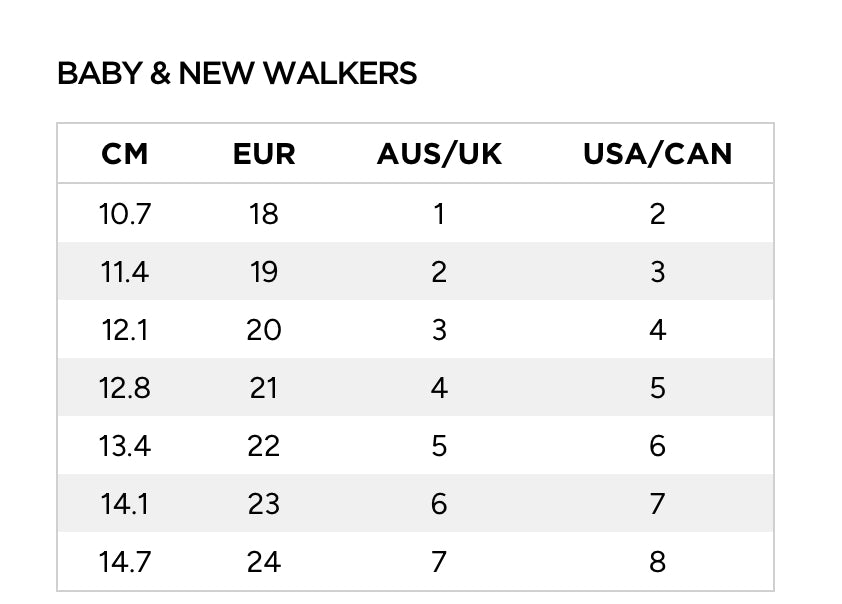Click the EUR column header
Image resolution: width=842 pixels, height=604 pixels.
coord(264,154)
